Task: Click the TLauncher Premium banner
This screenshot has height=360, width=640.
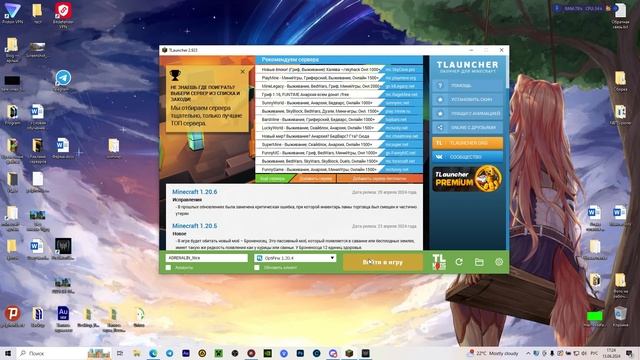Action: pos(468,179)
